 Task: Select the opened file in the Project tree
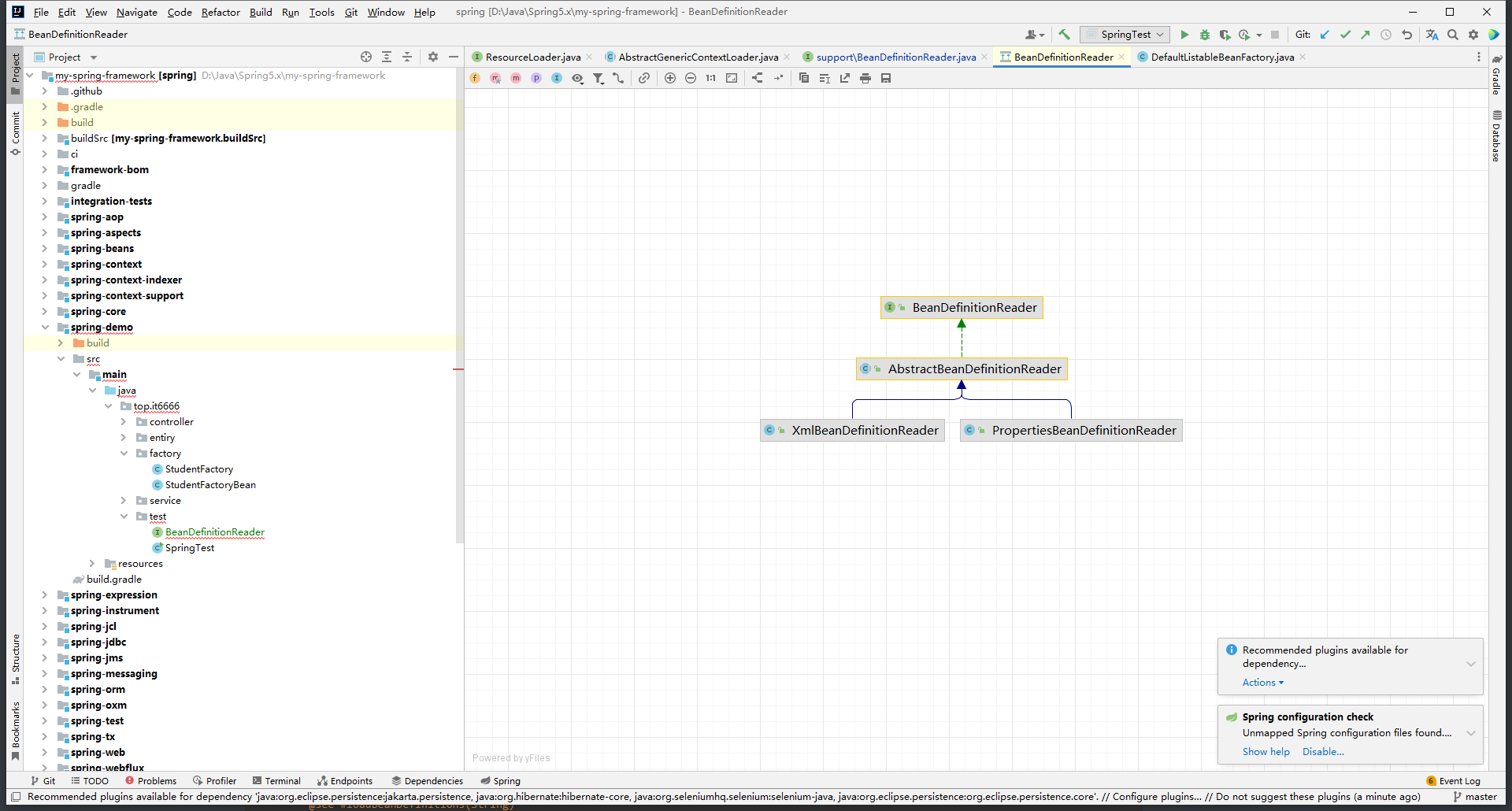[x=366, y=57]
